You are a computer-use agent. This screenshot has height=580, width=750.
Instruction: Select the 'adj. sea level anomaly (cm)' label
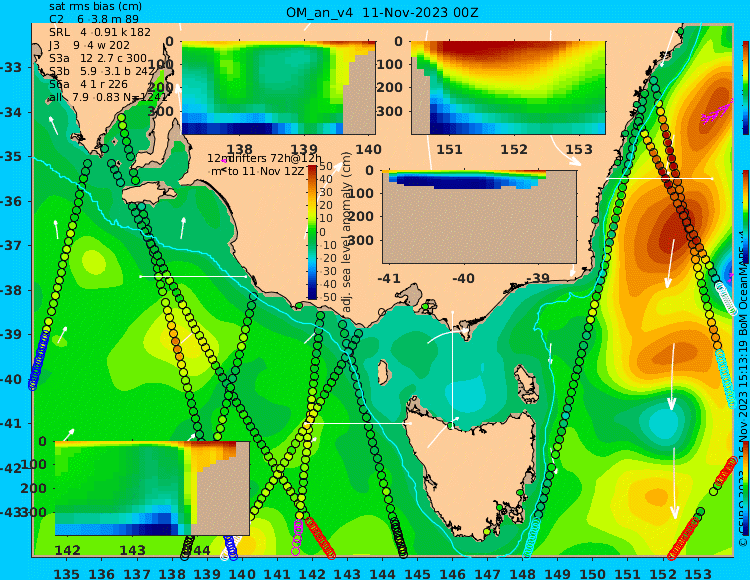tap(347, 231)
